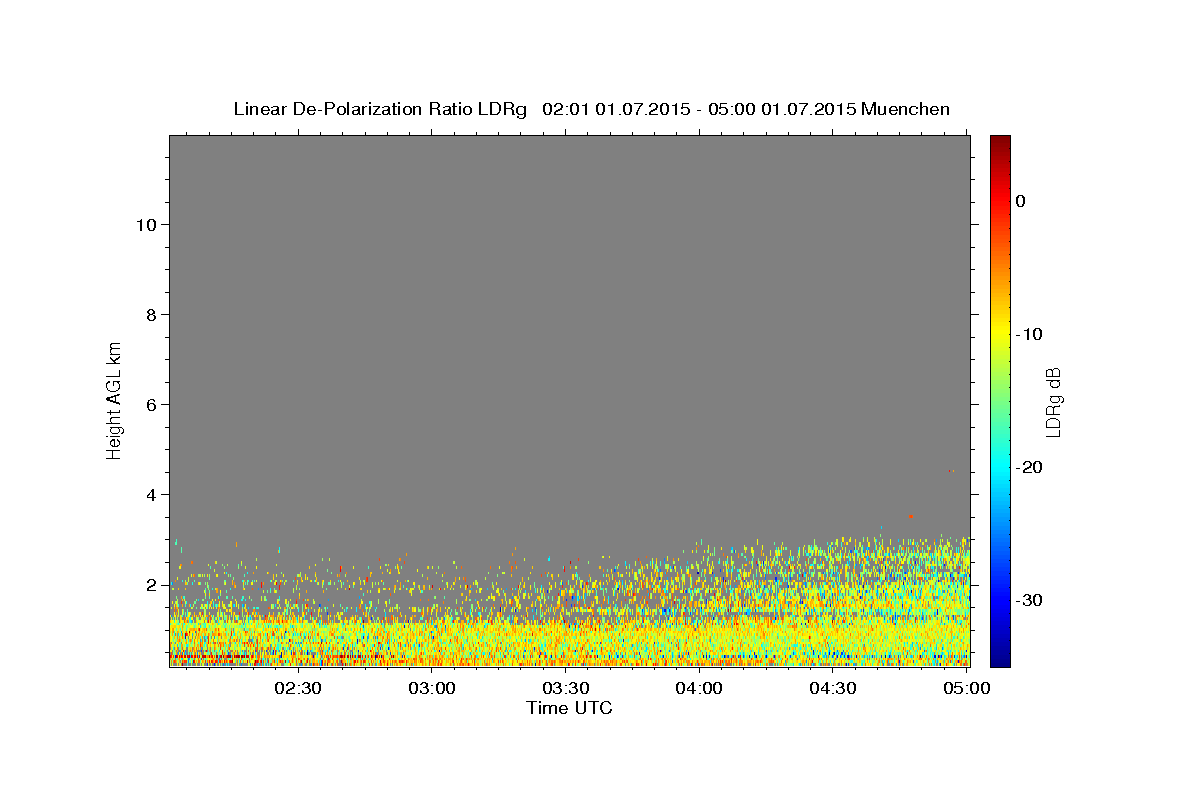Select the 'Height AGL km' axis title

click(x=115, y=399)
